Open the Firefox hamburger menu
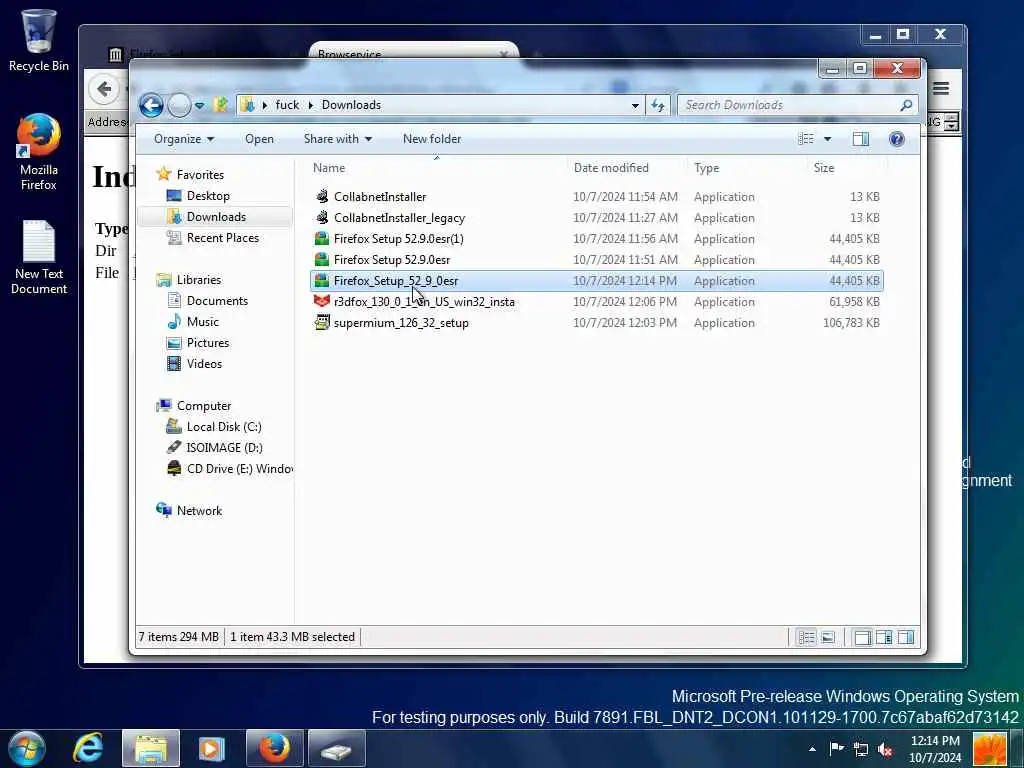 (940, 88)
